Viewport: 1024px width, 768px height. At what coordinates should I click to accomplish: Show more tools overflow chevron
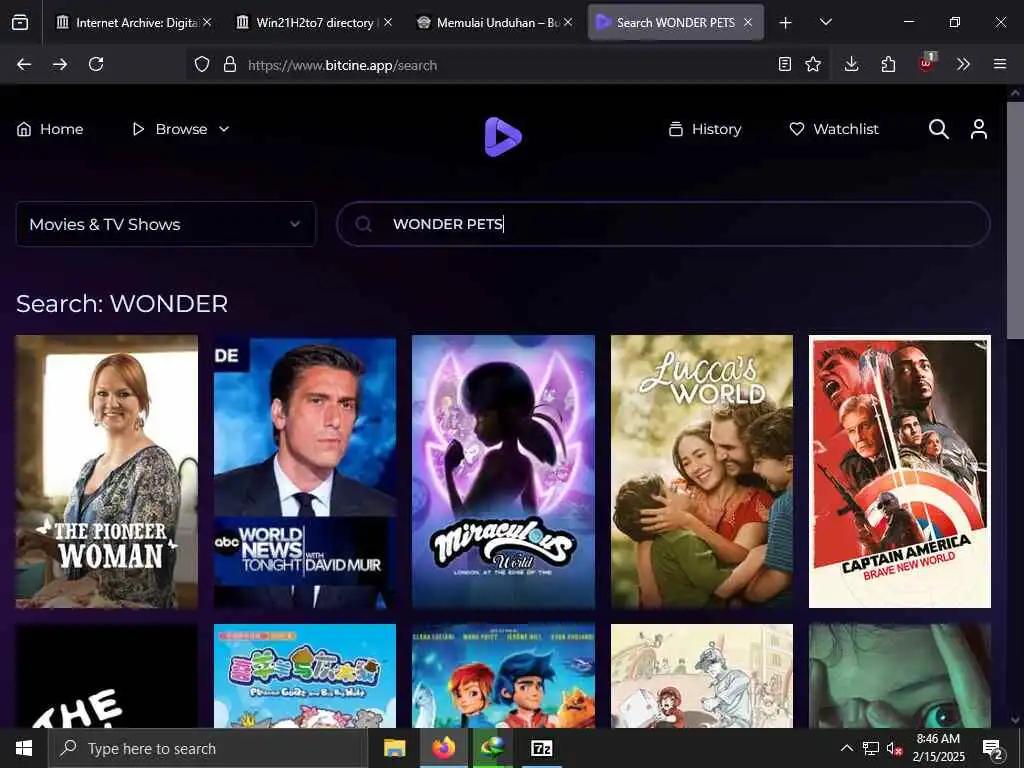pos(963,64)
